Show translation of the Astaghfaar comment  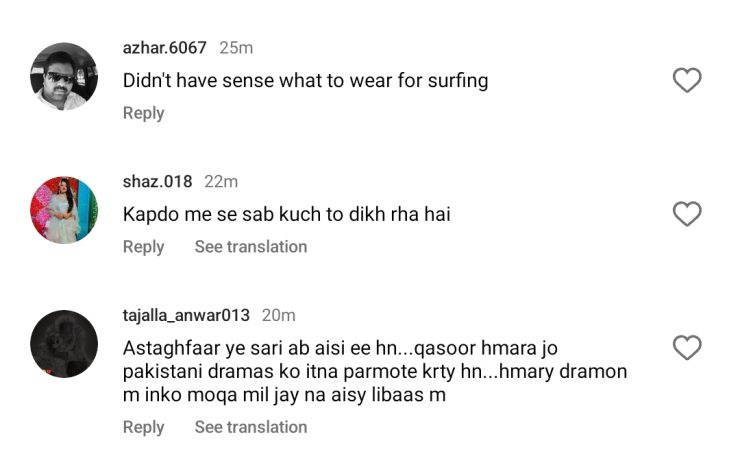250,427
